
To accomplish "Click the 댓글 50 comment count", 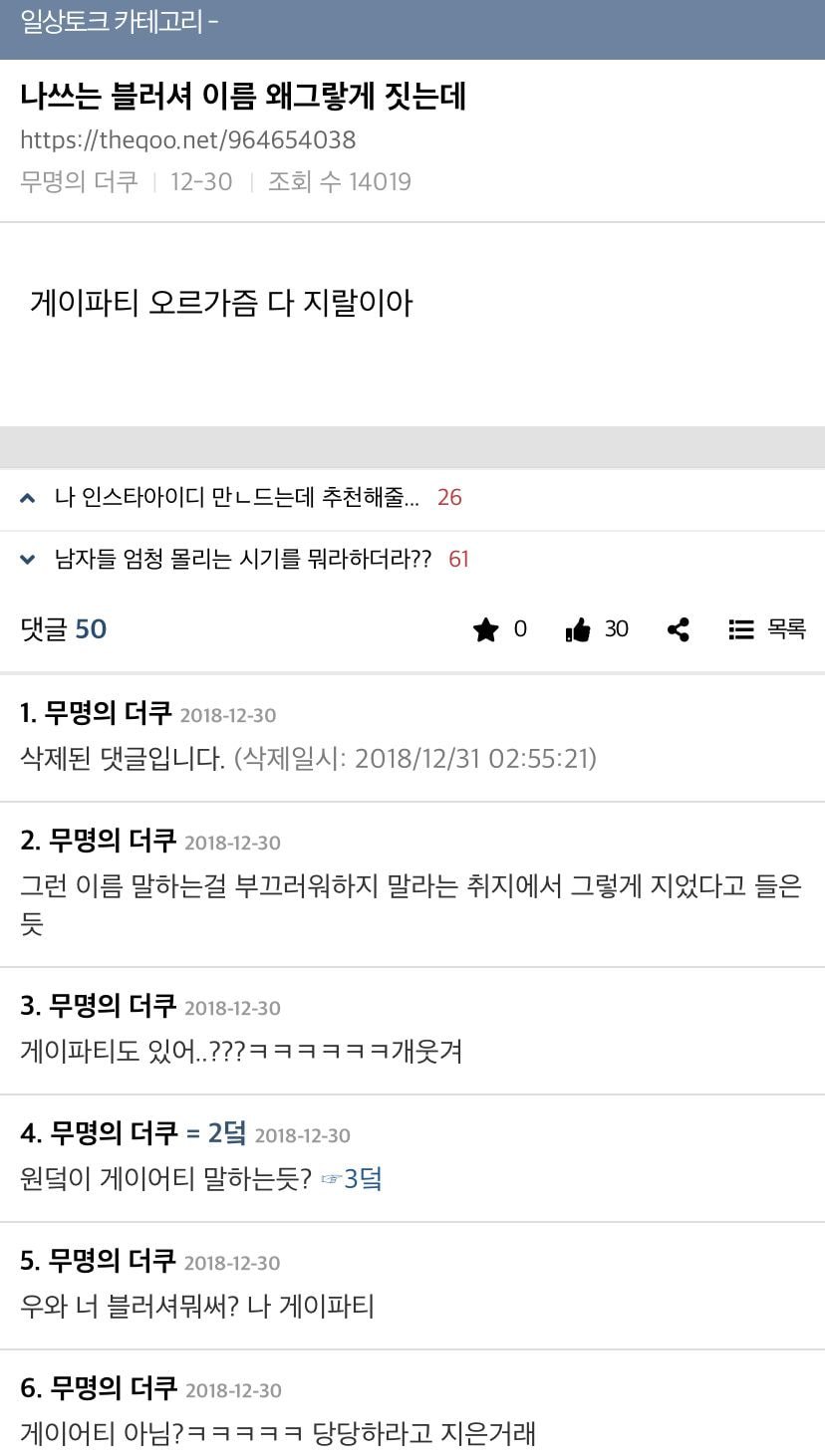I will tap(64, 629).
